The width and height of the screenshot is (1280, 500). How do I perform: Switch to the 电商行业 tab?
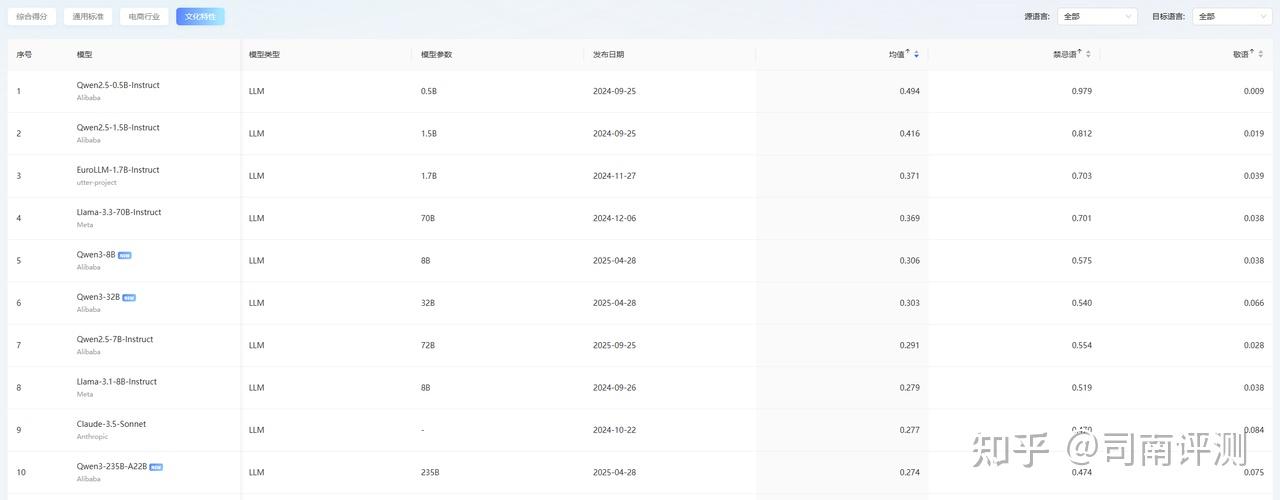[144, 16]
